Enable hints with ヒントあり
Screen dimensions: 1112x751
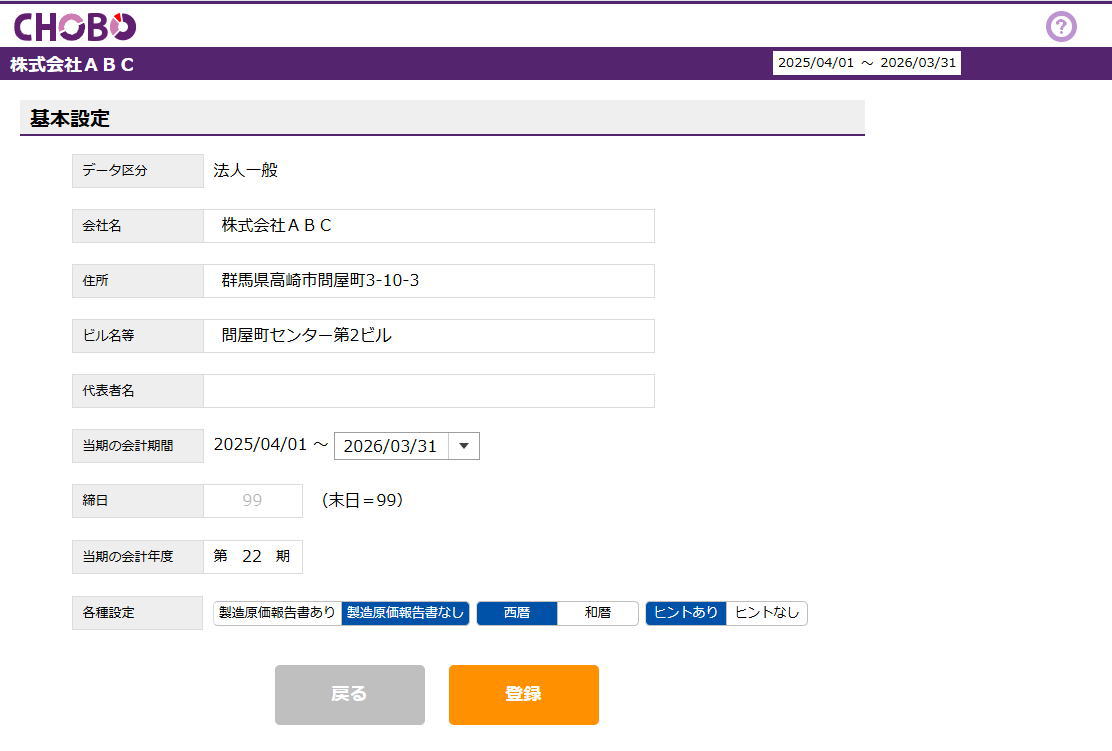pos(686,613)
